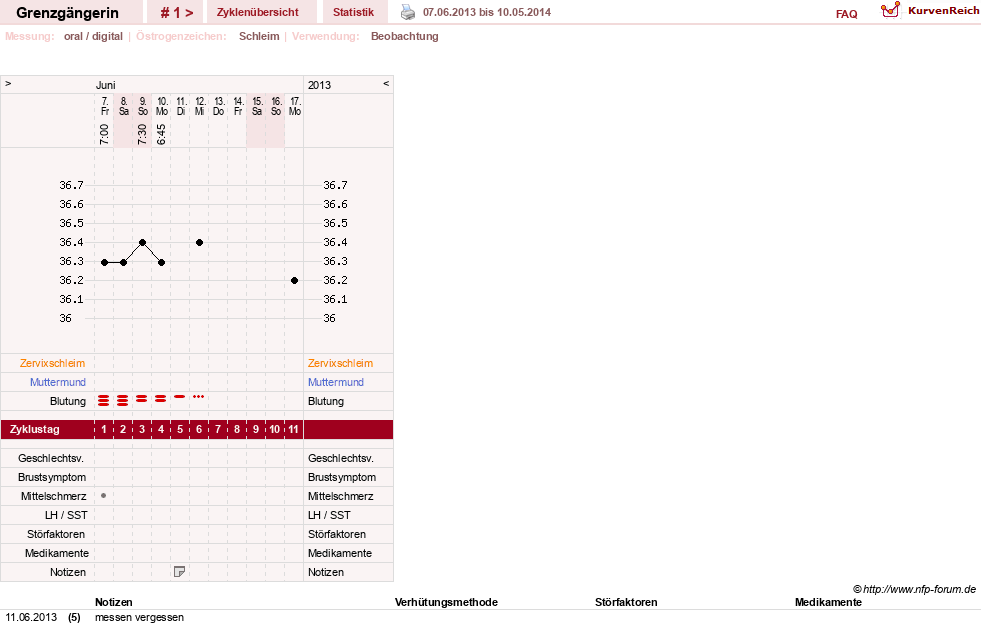981x641 pixels.
Task: Click cycle day 11 in the Zyklustag bar
Action: pos(293,430)
